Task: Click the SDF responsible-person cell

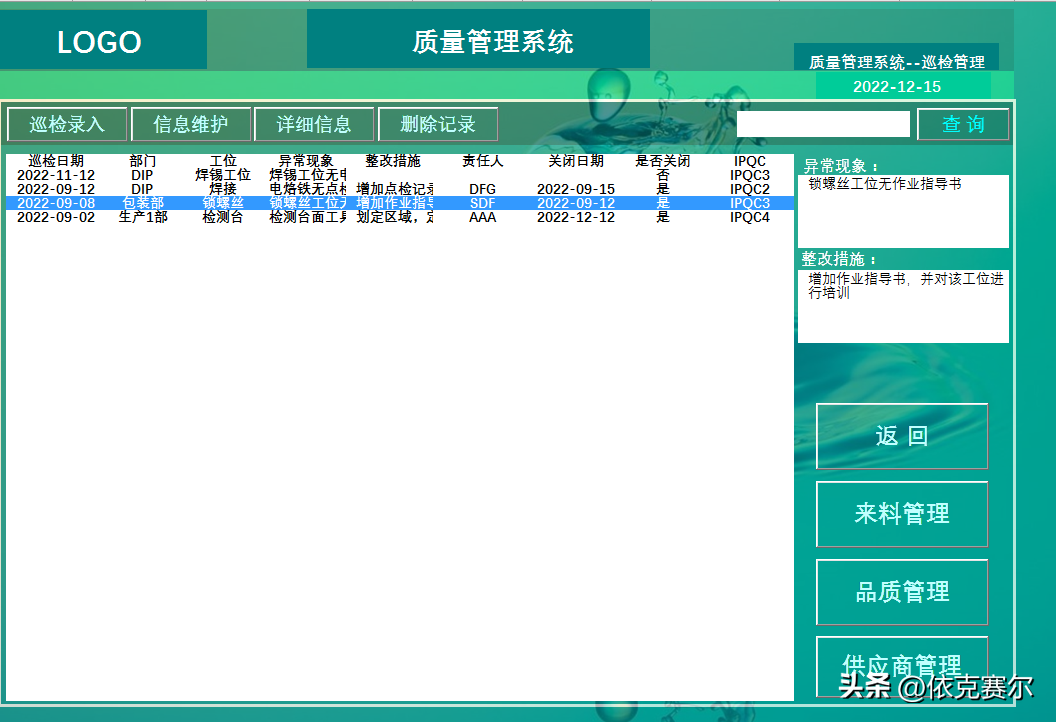Action: point(483,203)
